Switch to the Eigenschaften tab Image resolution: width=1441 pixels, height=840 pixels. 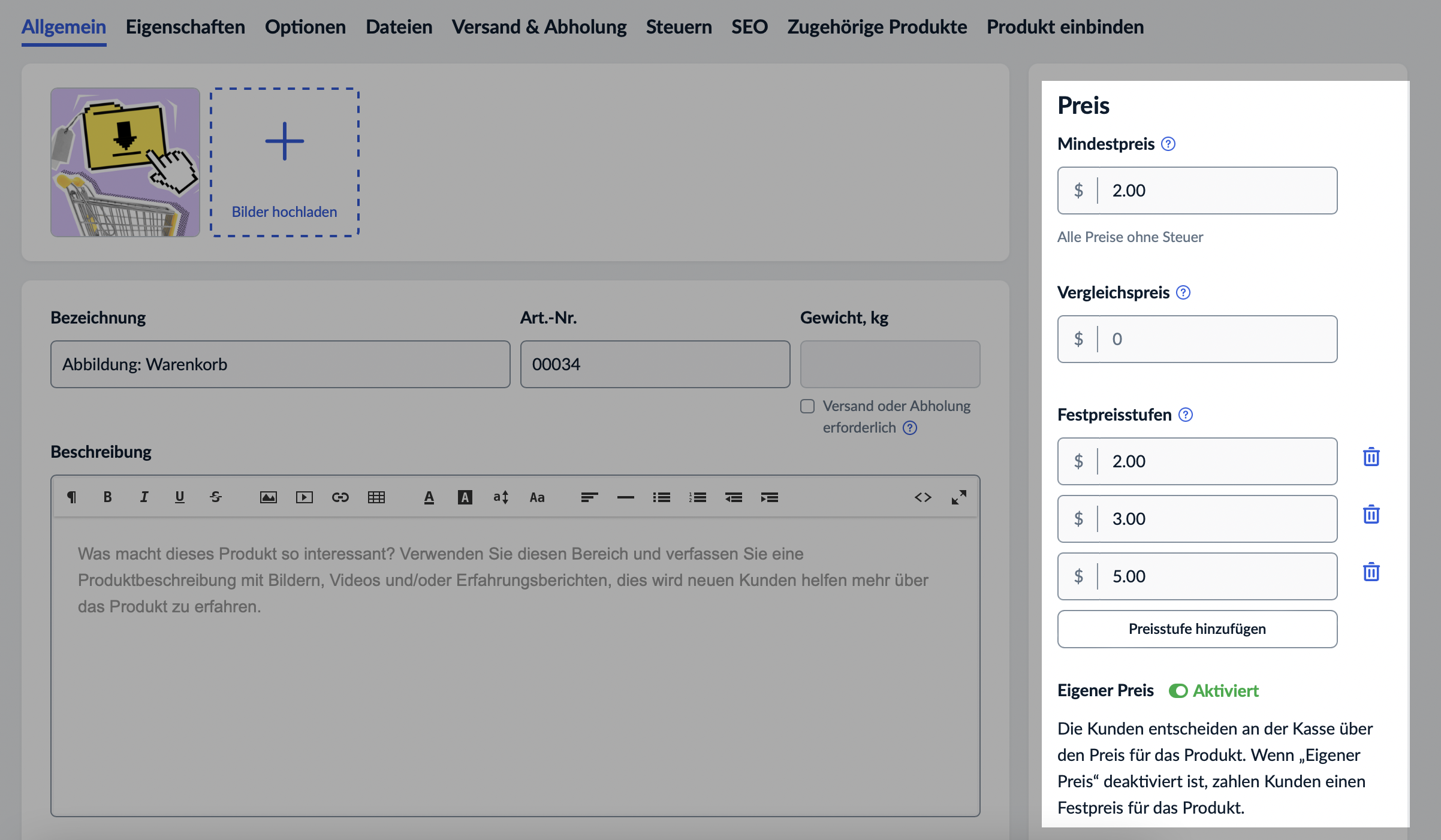[x=185, y=27]
